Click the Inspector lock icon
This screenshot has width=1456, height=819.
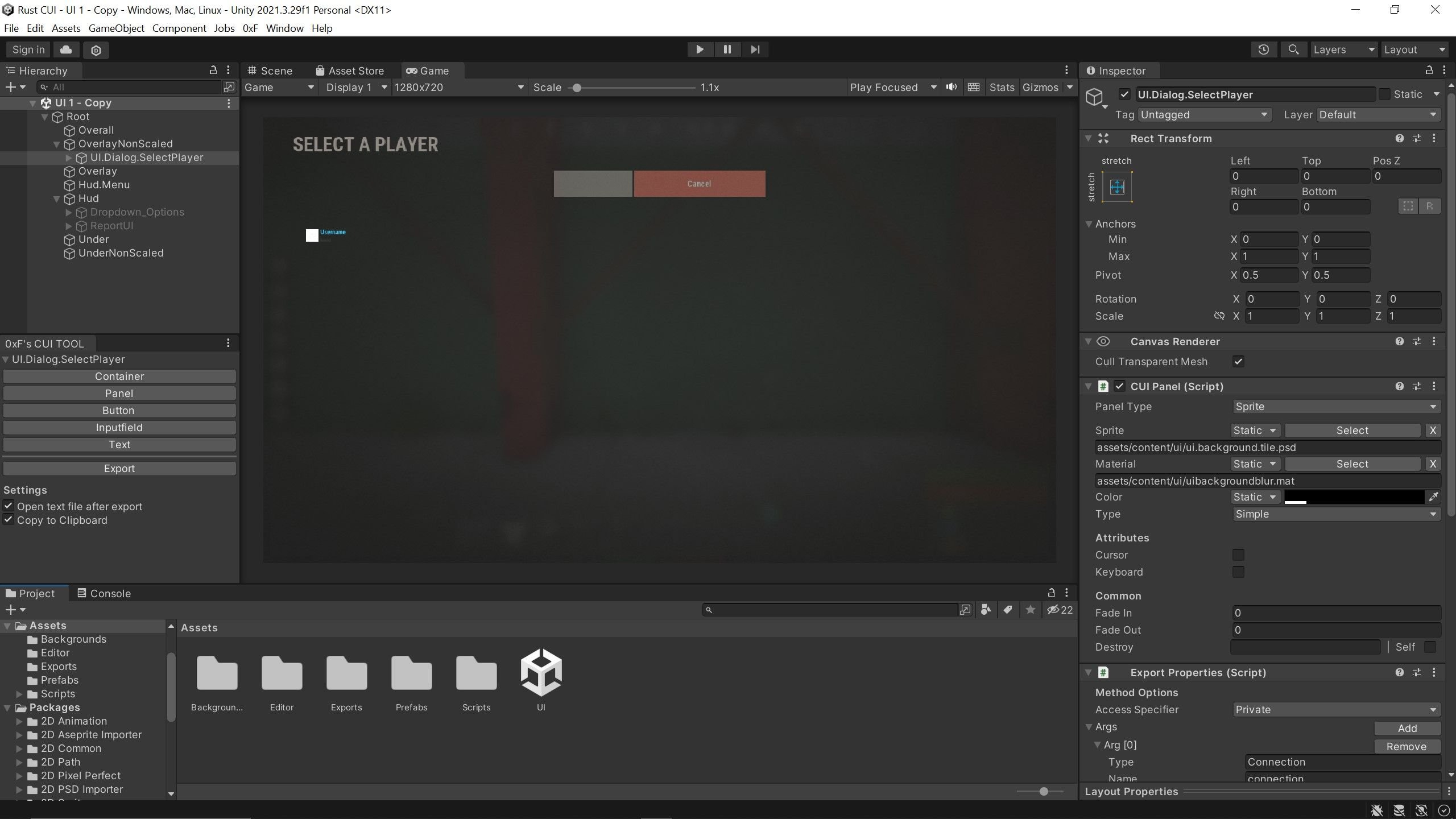pyautogui.click(x=1429, y=70)
